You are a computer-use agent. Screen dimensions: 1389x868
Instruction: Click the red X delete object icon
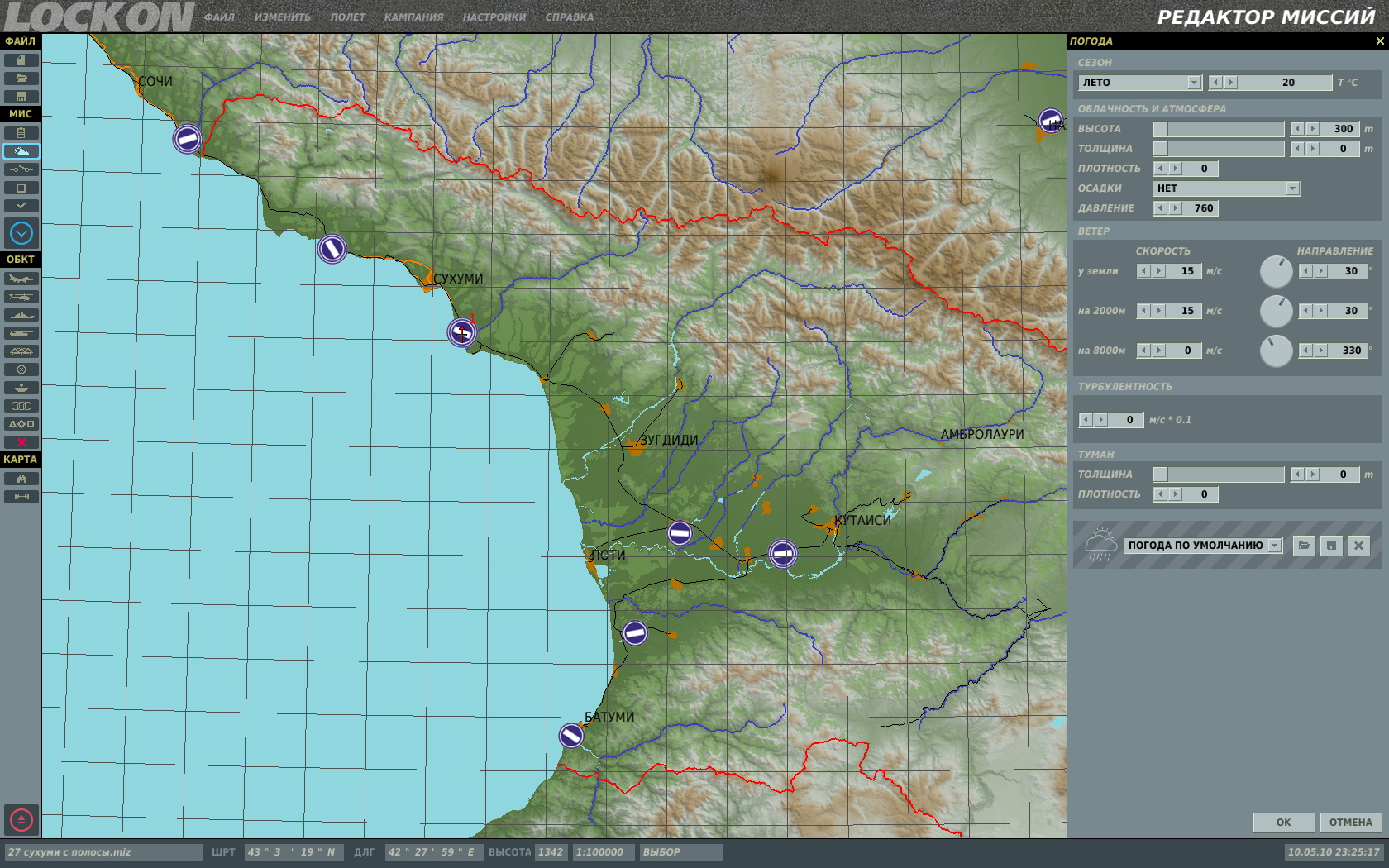(x=21, y=442)
